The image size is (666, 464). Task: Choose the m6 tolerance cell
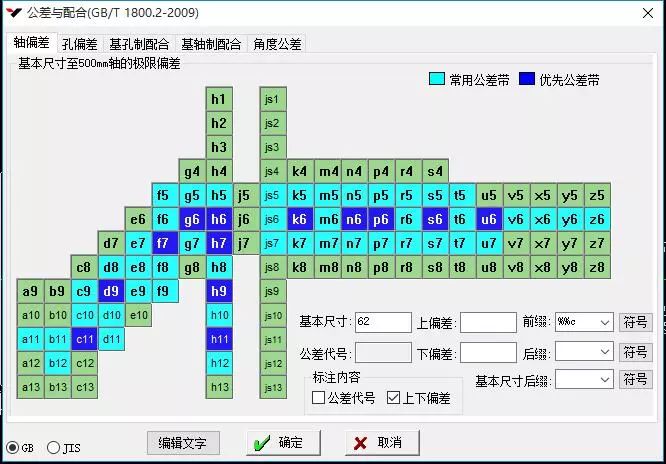(327, 219)
